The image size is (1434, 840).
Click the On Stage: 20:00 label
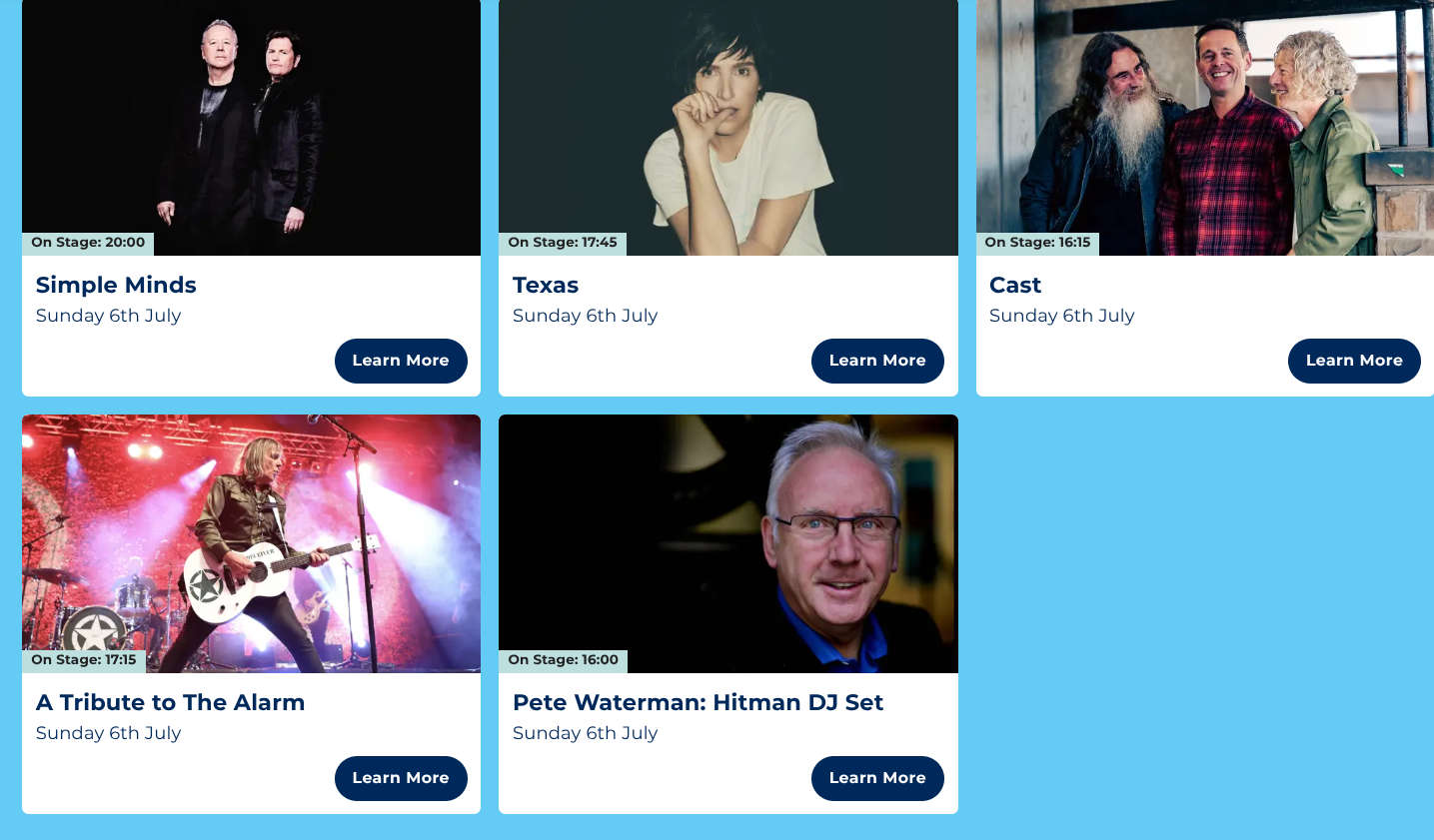point(88,243)
